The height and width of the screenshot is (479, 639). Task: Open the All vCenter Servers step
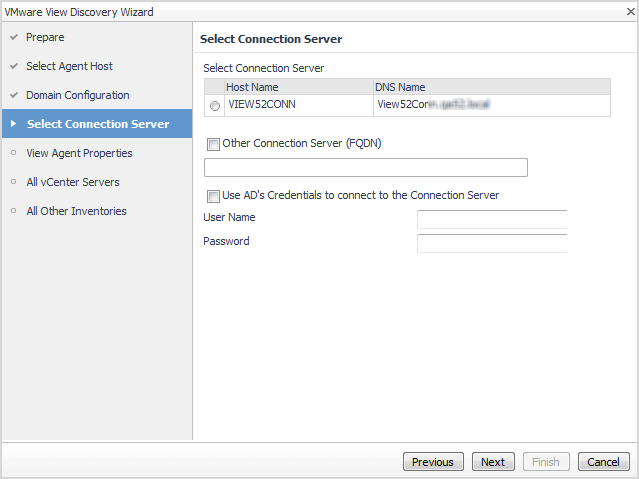pyautogui.click(x=72, y=182)
